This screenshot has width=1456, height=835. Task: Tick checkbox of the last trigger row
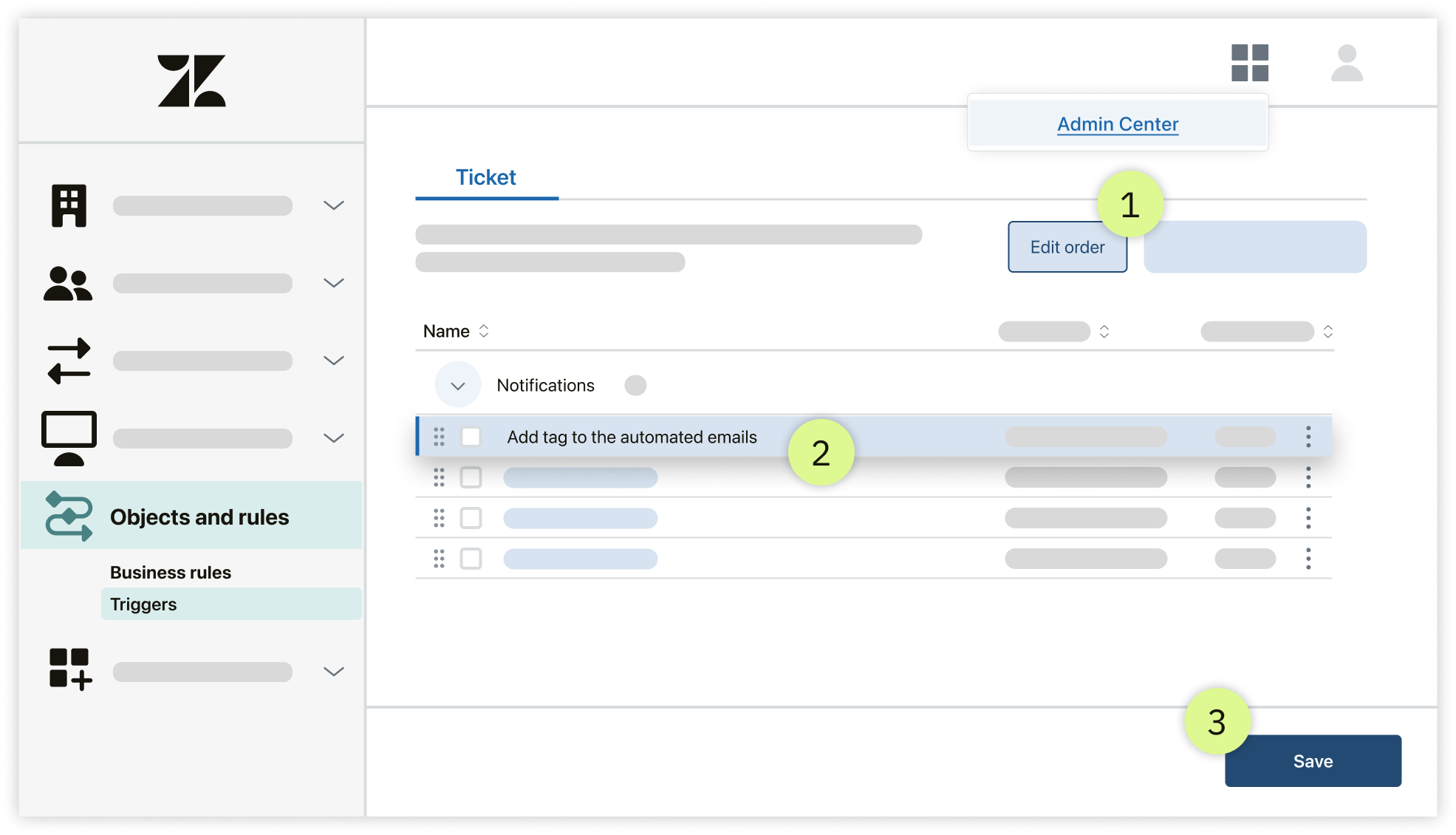click(x=471, y=559)
